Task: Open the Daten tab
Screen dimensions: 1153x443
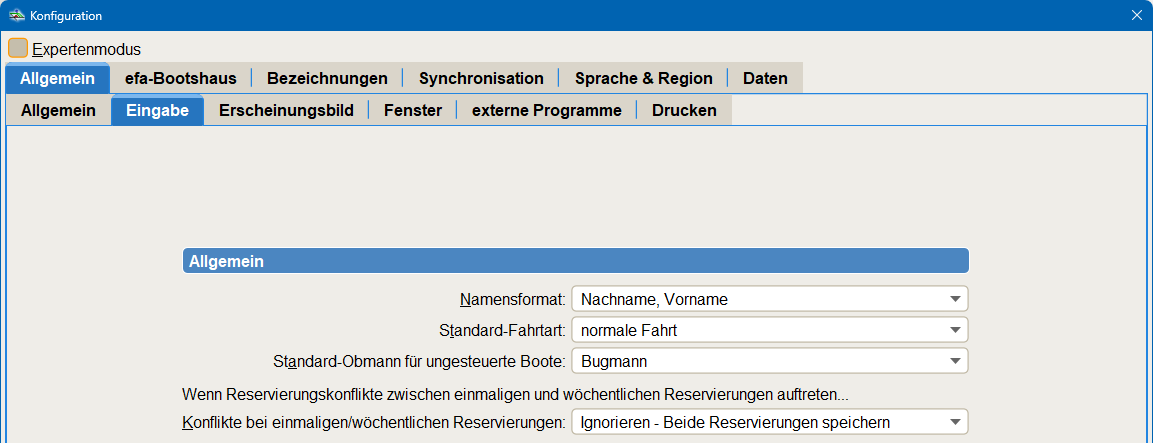Action: 765,78
